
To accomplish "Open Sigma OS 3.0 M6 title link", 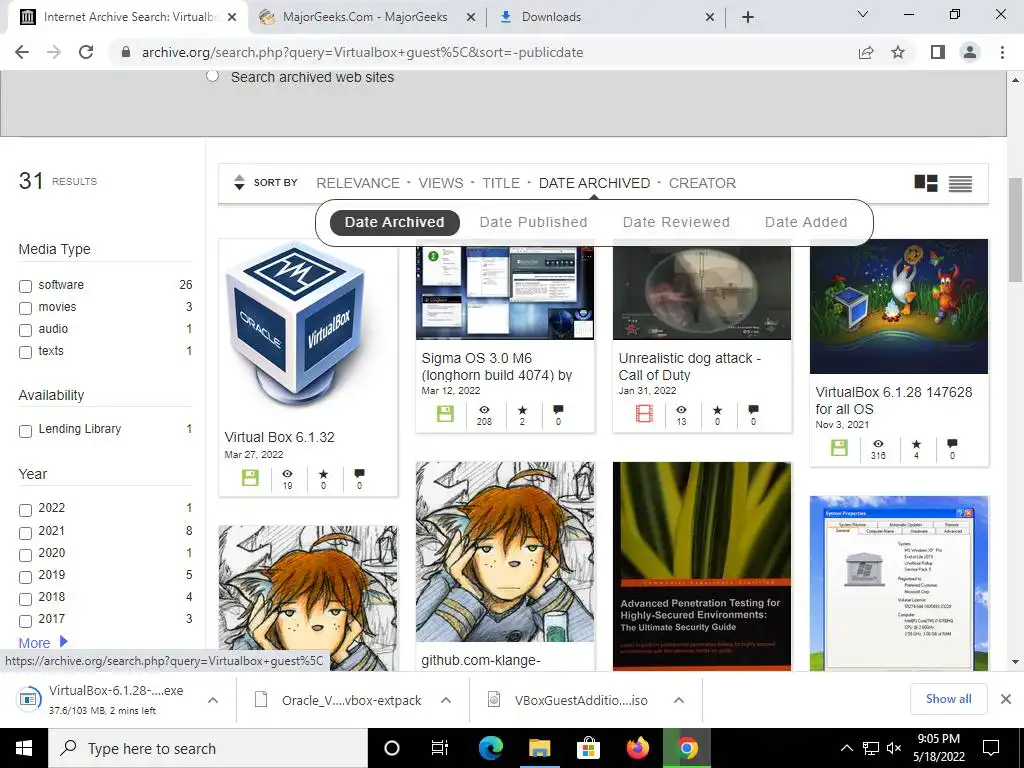I will pos(497,366).
